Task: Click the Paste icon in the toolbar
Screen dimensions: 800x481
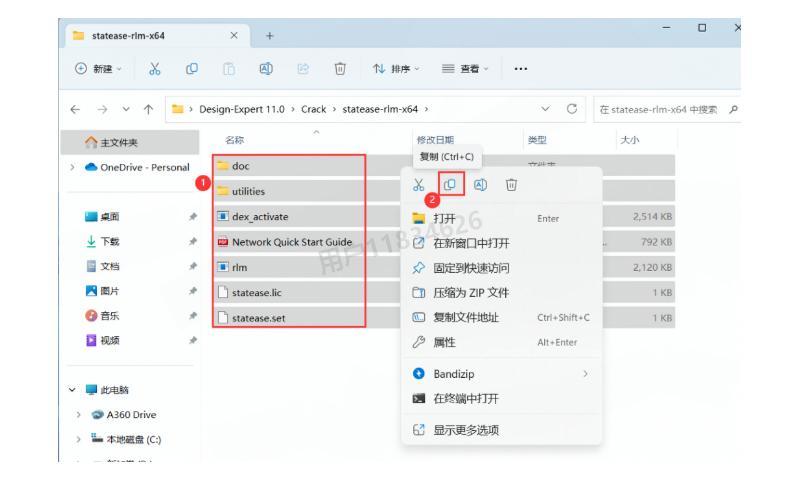Action: point(229,69)
